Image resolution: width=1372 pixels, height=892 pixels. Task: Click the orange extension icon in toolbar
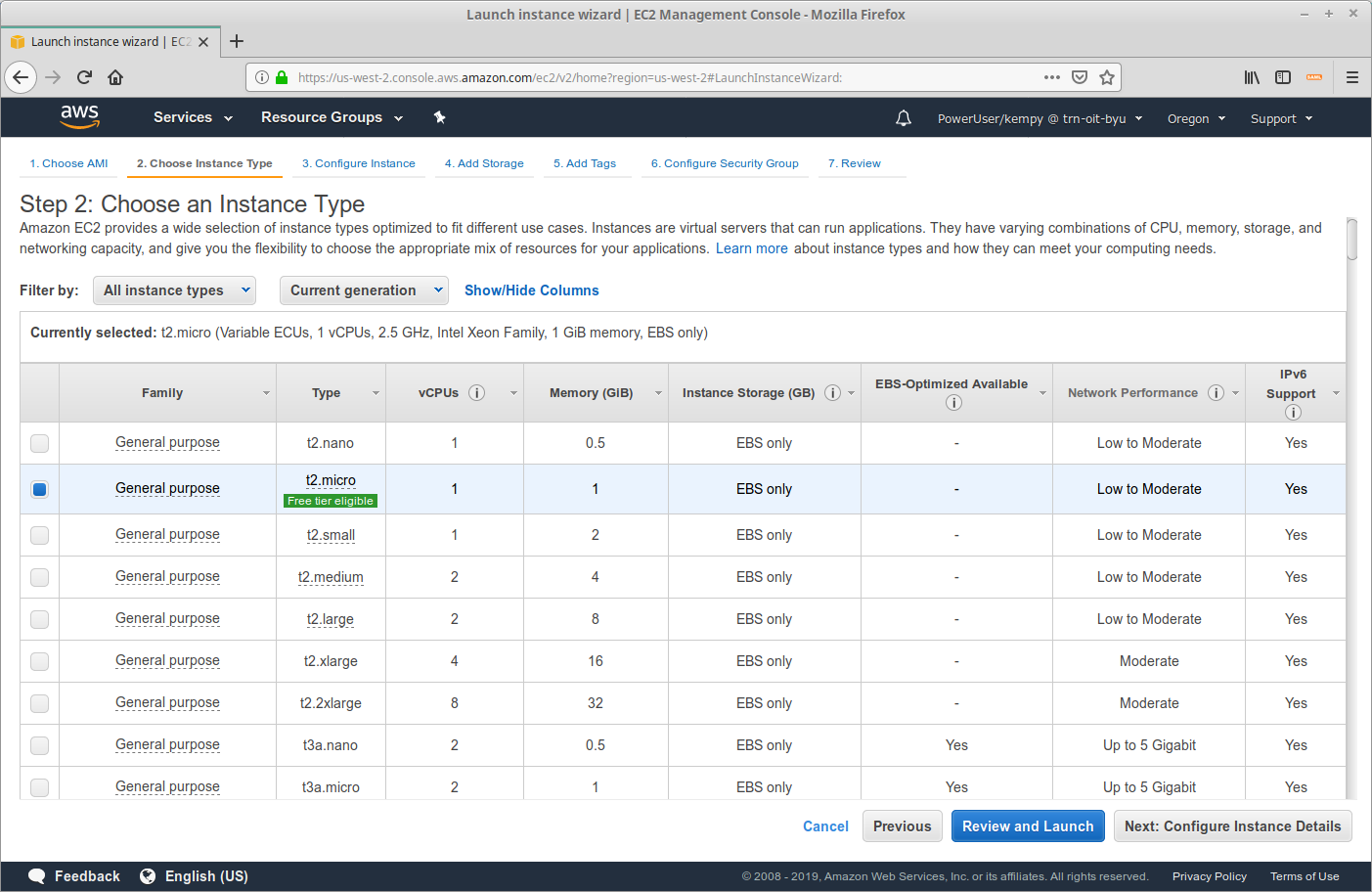[x=1314, y=77]
